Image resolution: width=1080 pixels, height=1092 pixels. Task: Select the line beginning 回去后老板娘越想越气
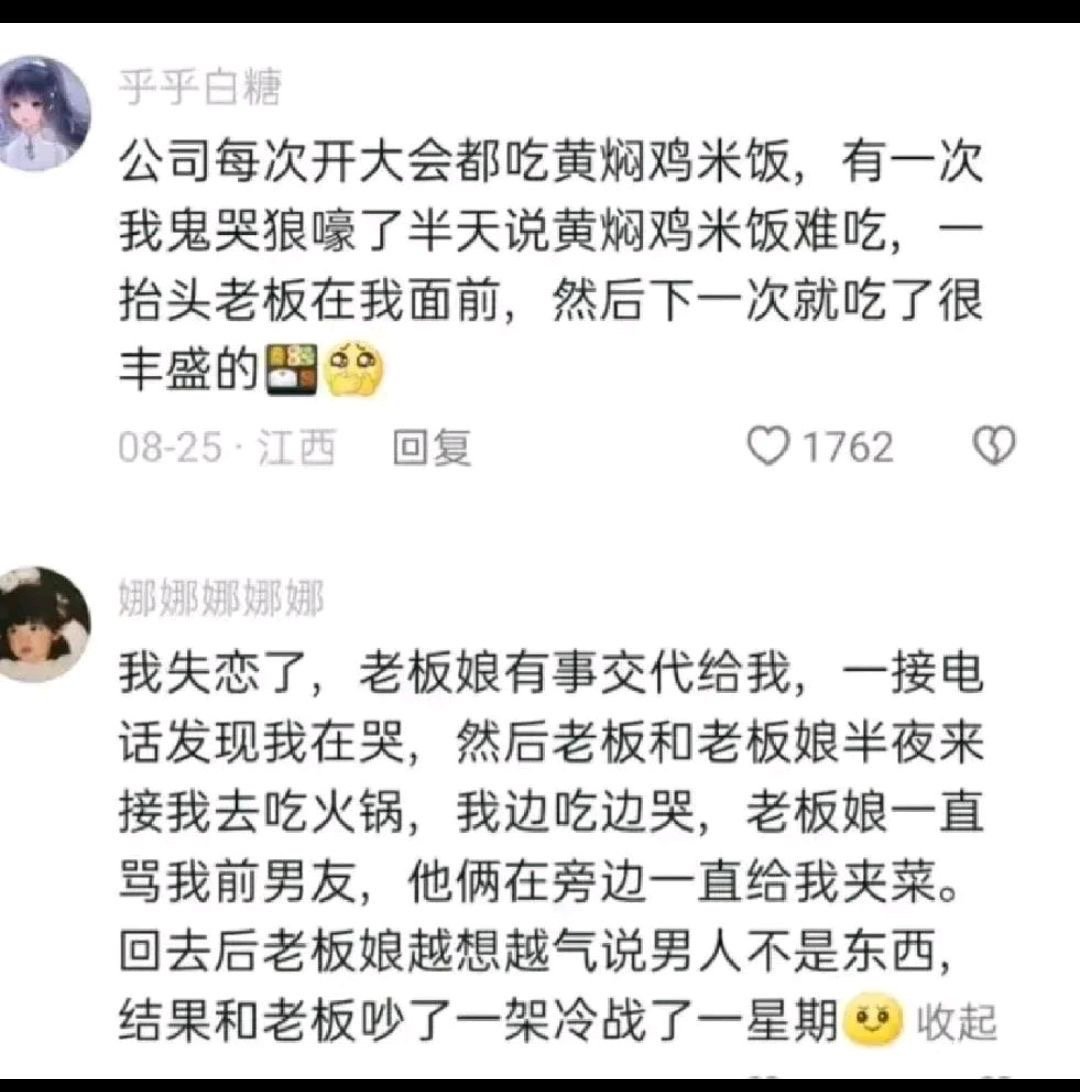pos(535,951)
